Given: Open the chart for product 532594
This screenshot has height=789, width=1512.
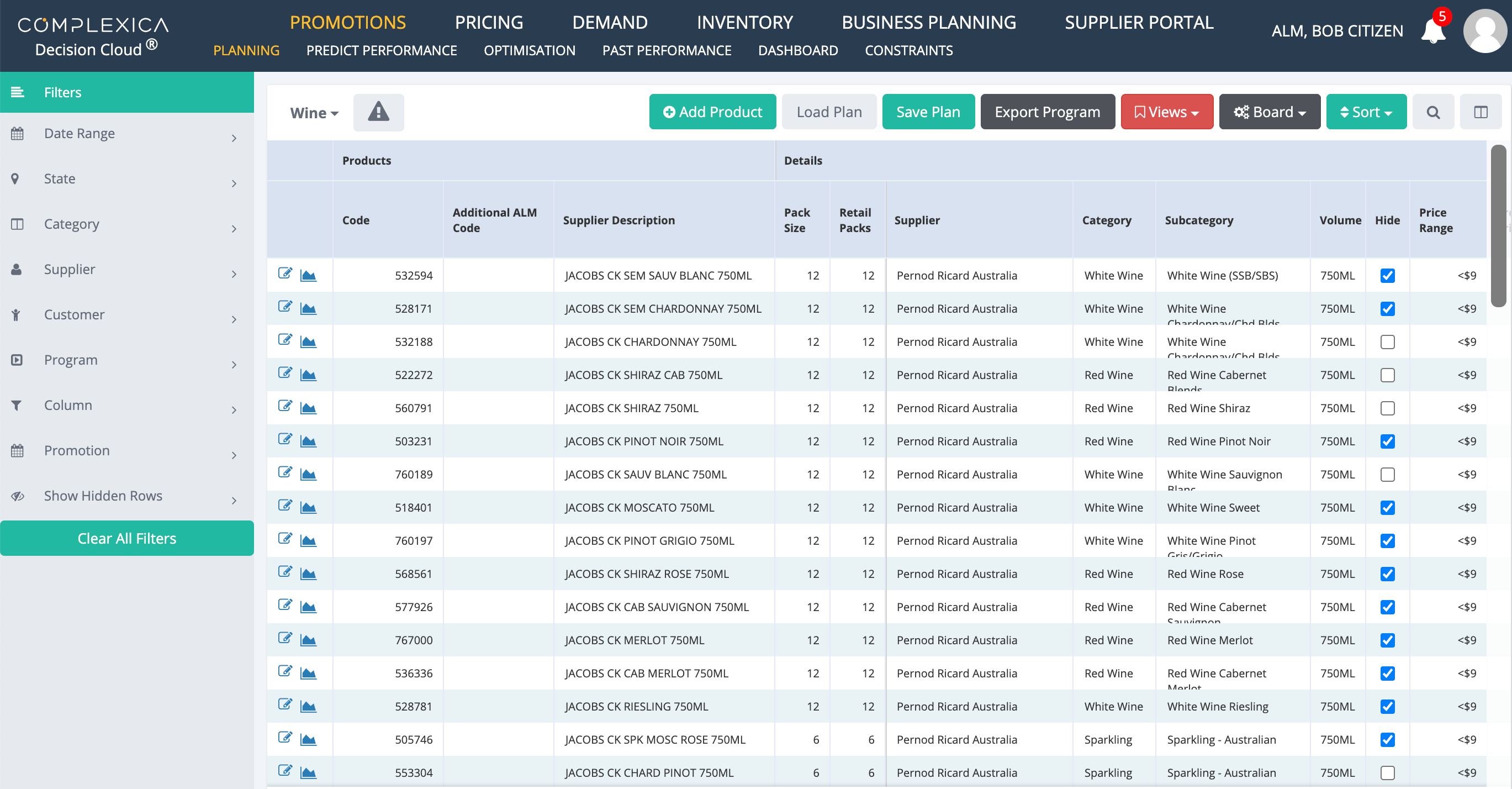Looking at the screenshot, I should pyautogui.click(x=308, y=275).
